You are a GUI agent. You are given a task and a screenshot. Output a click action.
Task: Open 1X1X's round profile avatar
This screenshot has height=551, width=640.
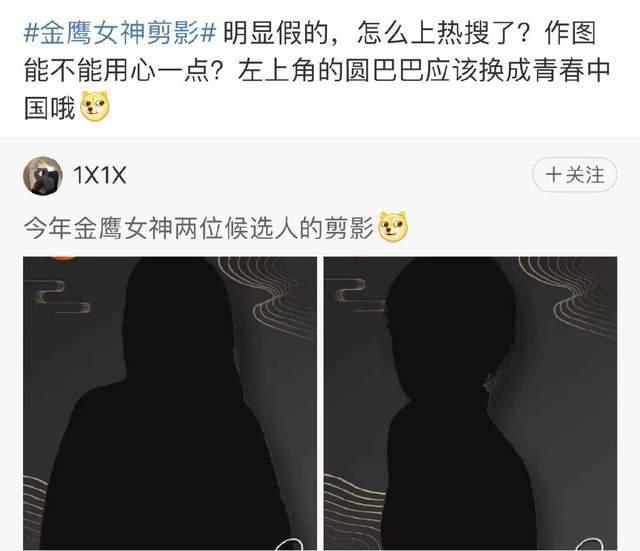43,176
